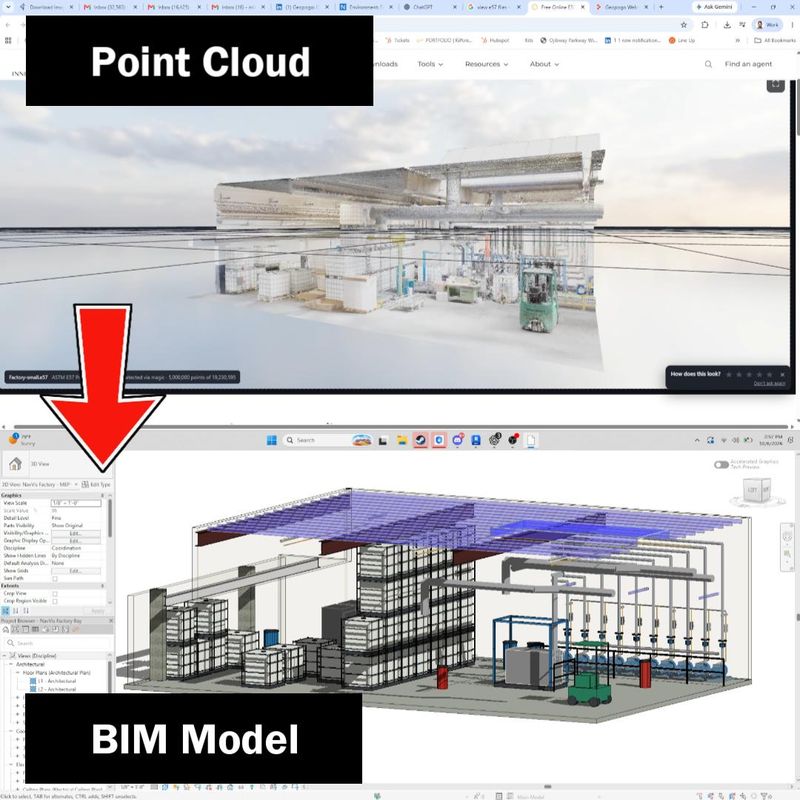This screenshot has width=800, height=800.
Task: Close the Project Browser panel
Action: (x=111, y=621)
